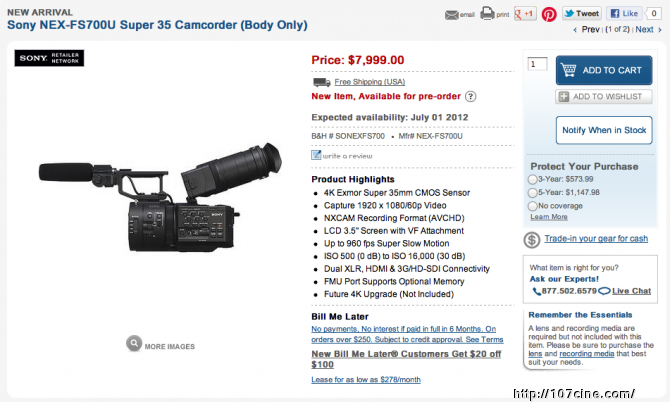670x402 pixels.
Task: Share via Google +1 button
Action: pyautogui.click(x=525, y=14)
